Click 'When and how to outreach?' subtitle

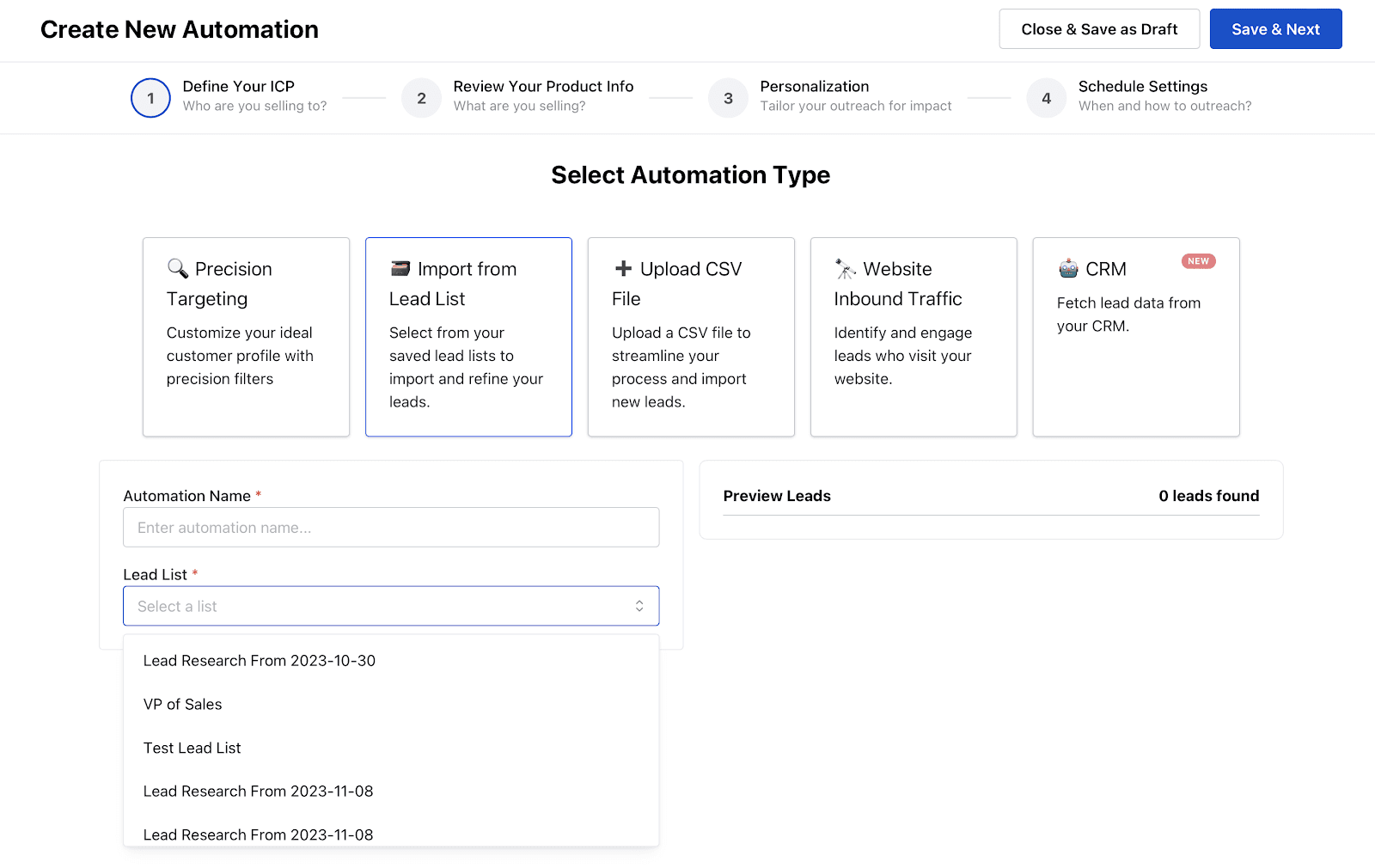click(1164, 106)
